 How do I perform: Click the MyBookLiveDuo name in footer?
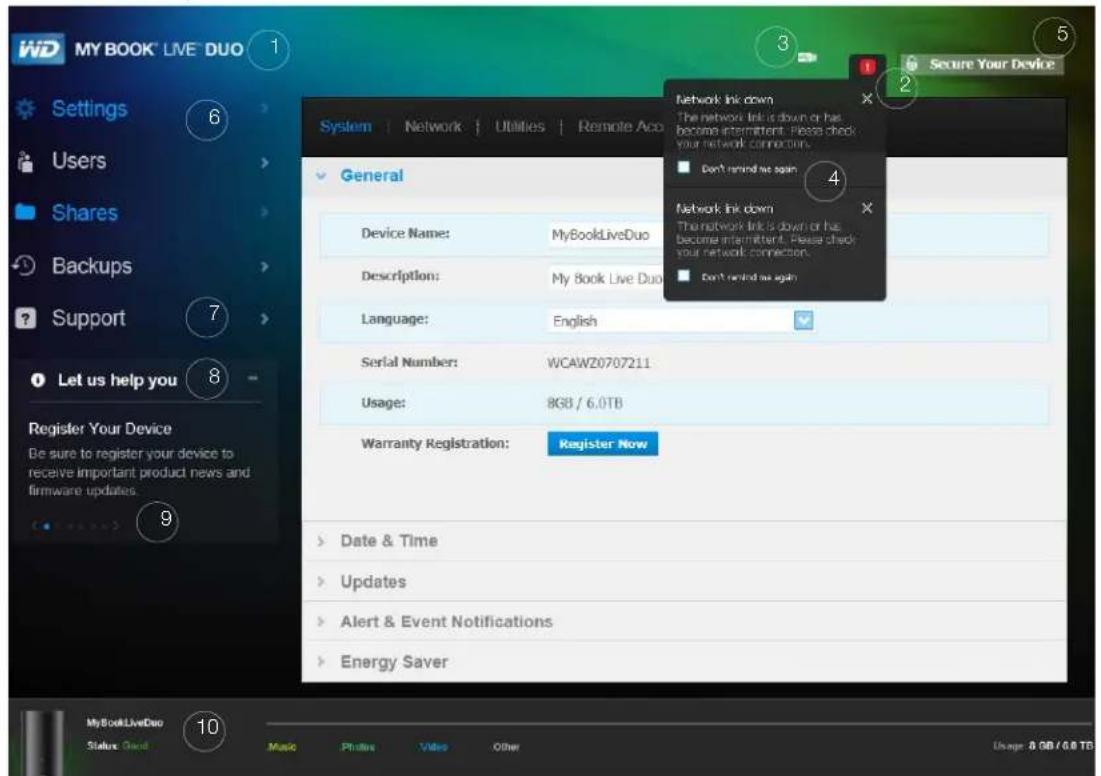pos(124,722)
